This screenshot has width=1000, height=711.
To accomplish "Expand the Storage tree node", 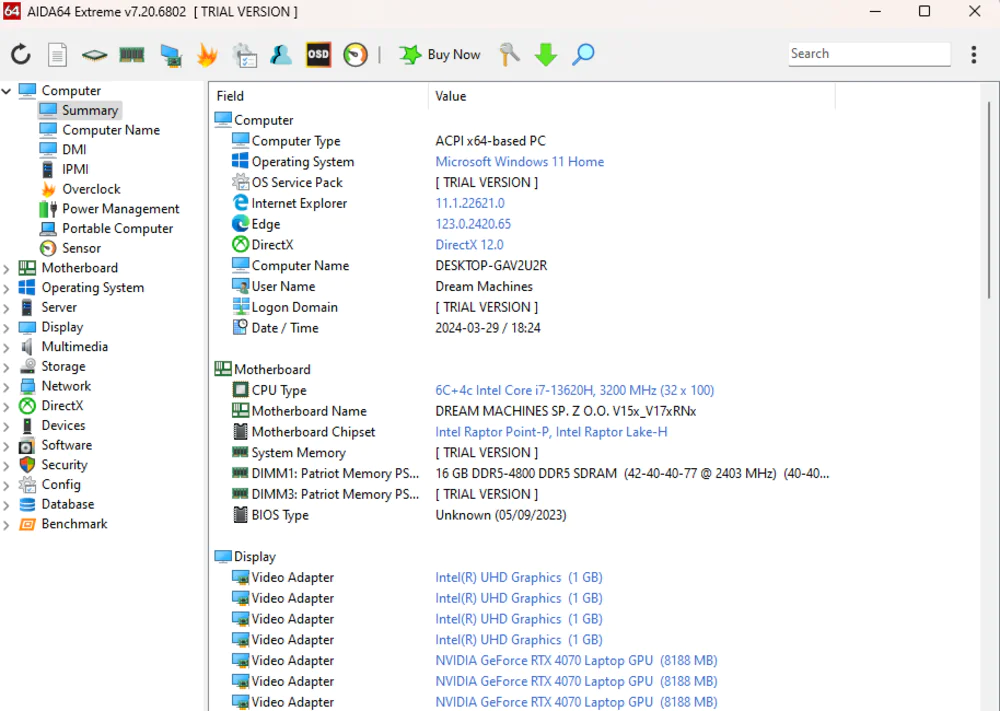I will point(6,367).
